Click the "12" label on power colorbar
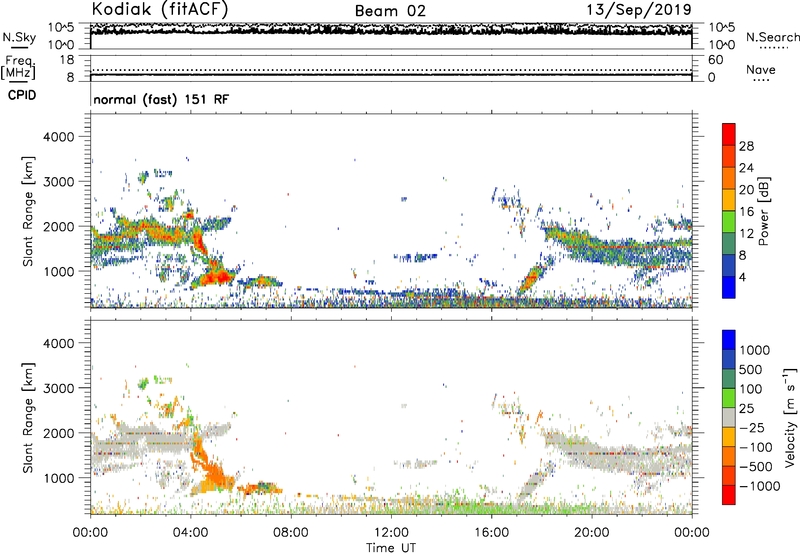 [746, 234]
